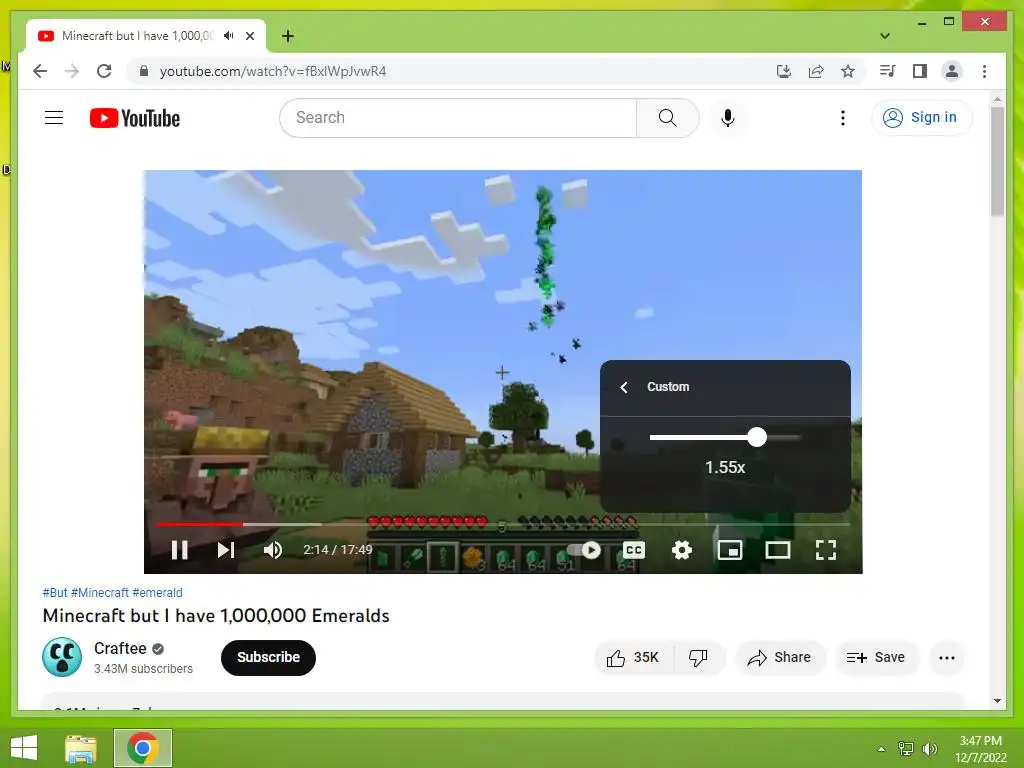Viewport: 1024px width, 768px height.
Task: Share this video
Action: (x=780, y=658)
